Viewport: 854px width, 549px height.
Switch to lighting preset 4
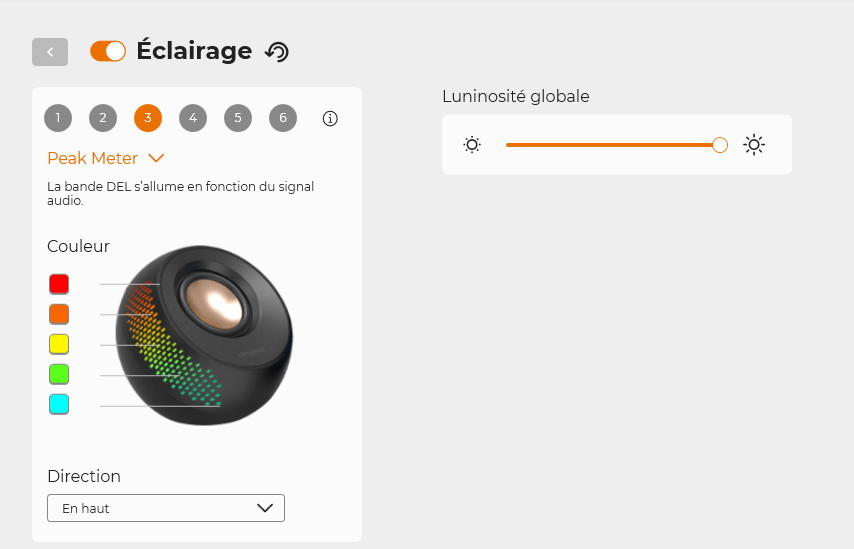193,118
